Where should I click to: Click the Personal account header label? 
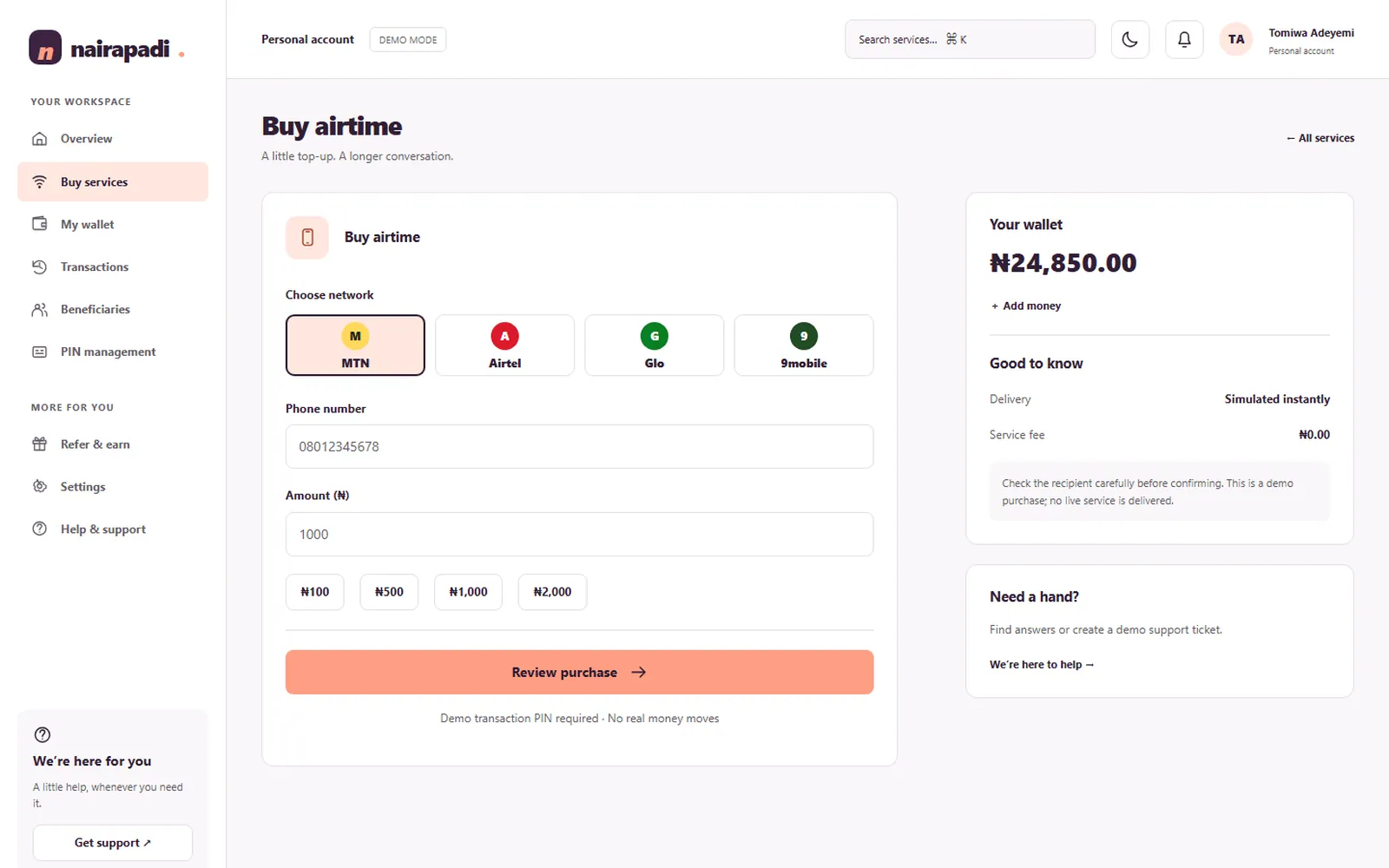(x=307, y=40)
